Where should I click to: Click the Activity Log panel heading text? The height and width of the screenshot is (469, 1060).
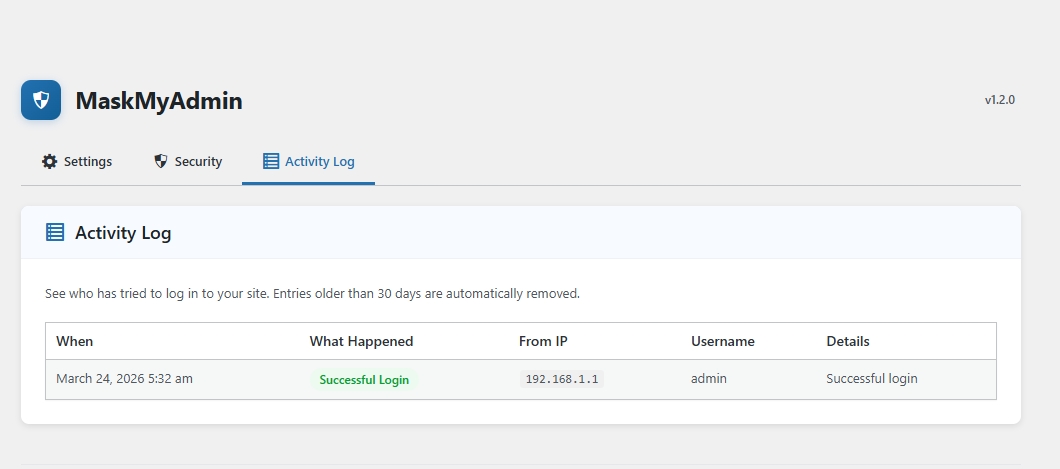(x=123, y=233)
